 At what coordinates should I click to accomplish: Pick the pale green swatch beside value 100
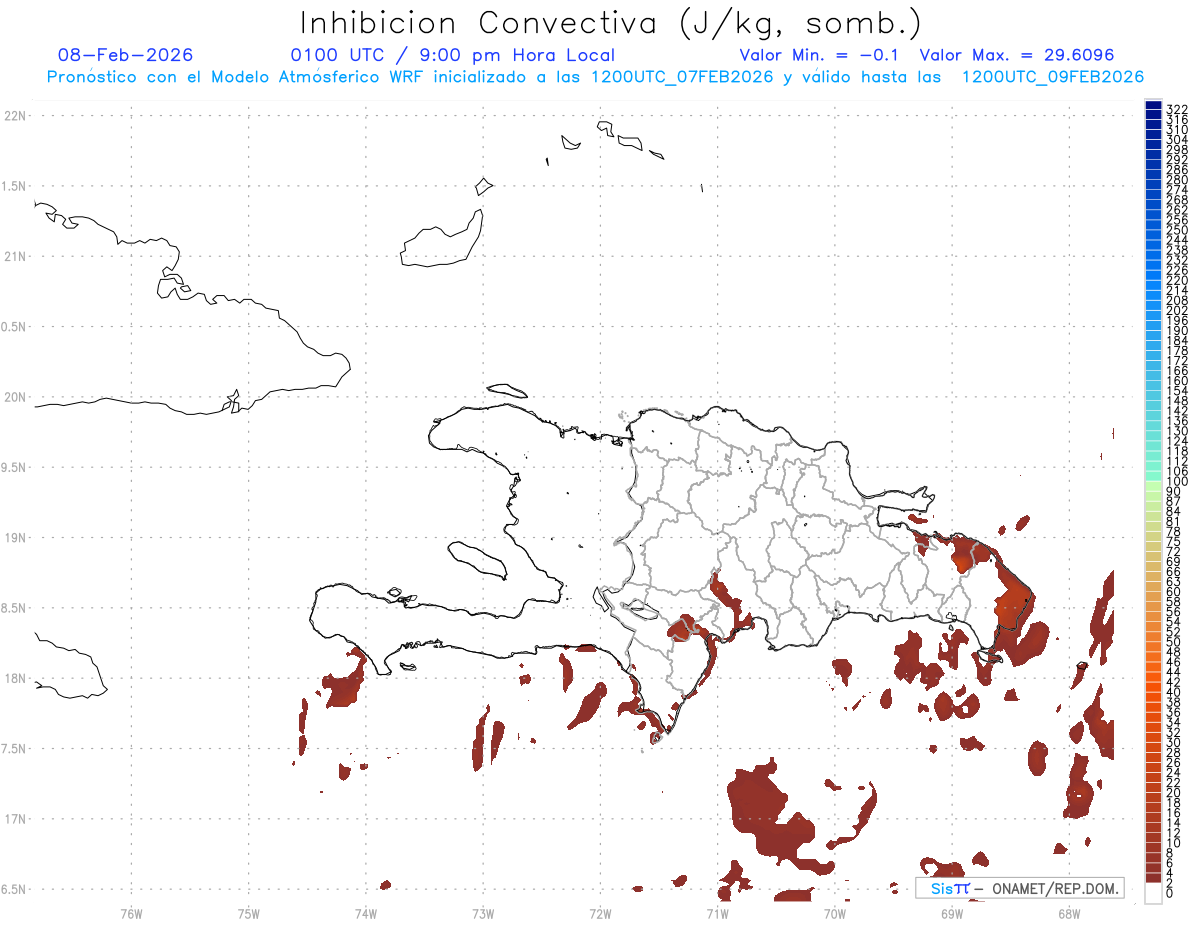coord(1153,487)
